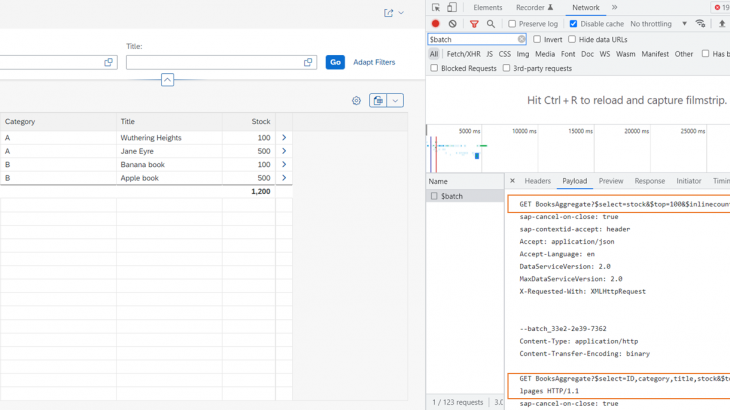The image size is (730, 410).
Task: Collapse the filter header
Action: [167, 80]
